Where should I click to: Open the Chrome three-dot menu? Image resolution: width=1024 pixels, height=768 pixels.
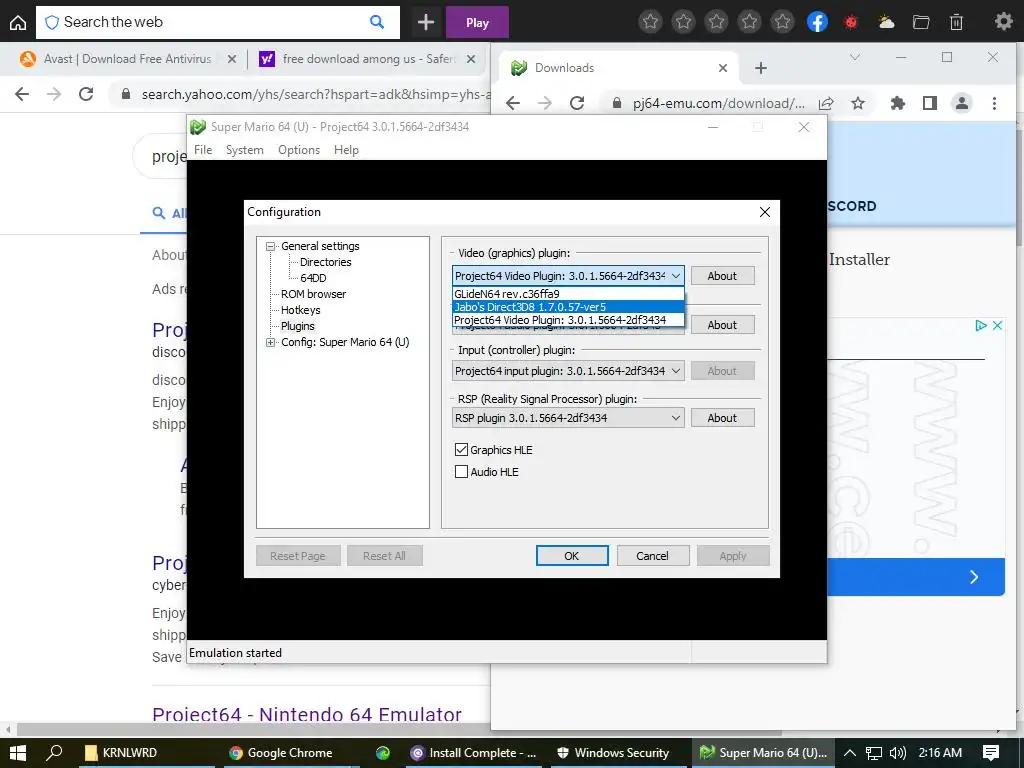pyautogui.click(x=994, y=103)
